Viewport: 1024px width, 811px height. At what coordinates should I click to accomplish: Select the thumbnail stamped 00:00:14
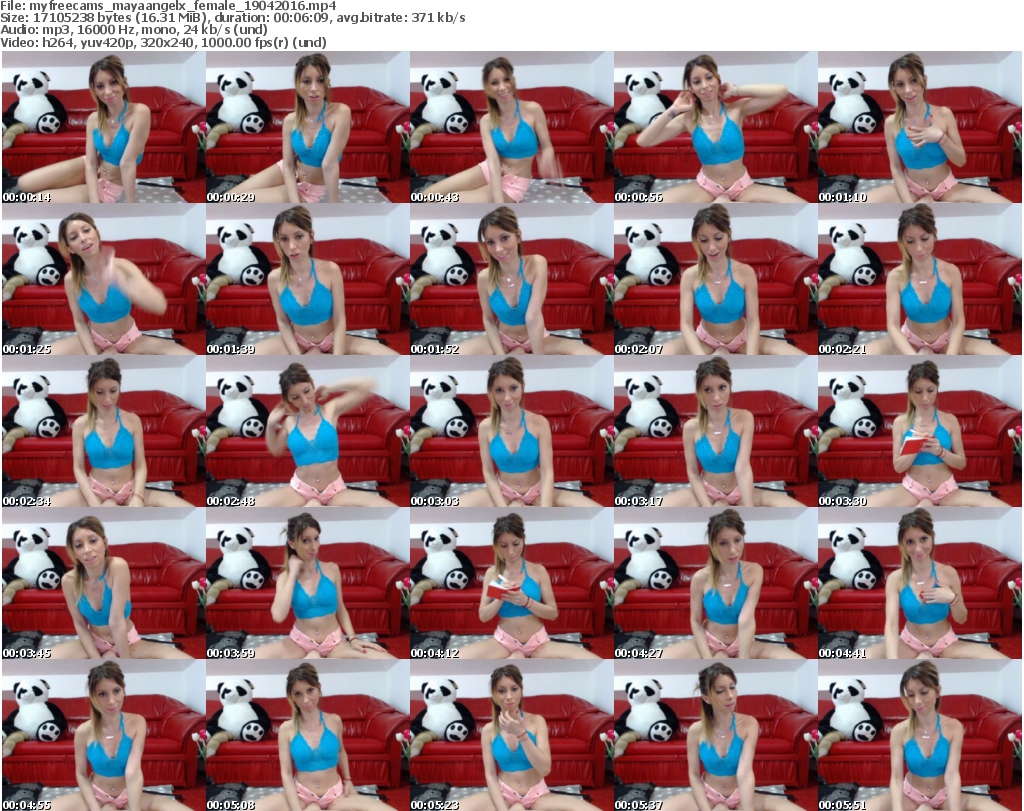point(104,127)
